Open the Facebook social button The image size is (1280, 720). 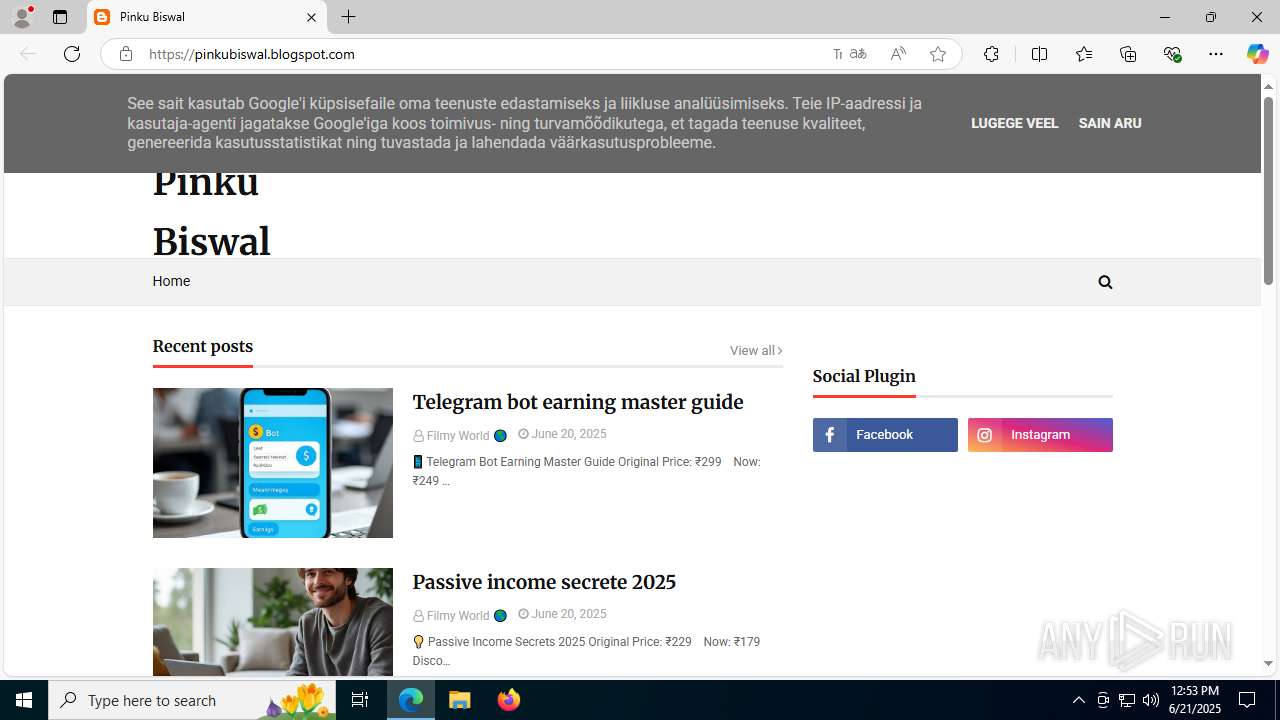coord(885,435)
